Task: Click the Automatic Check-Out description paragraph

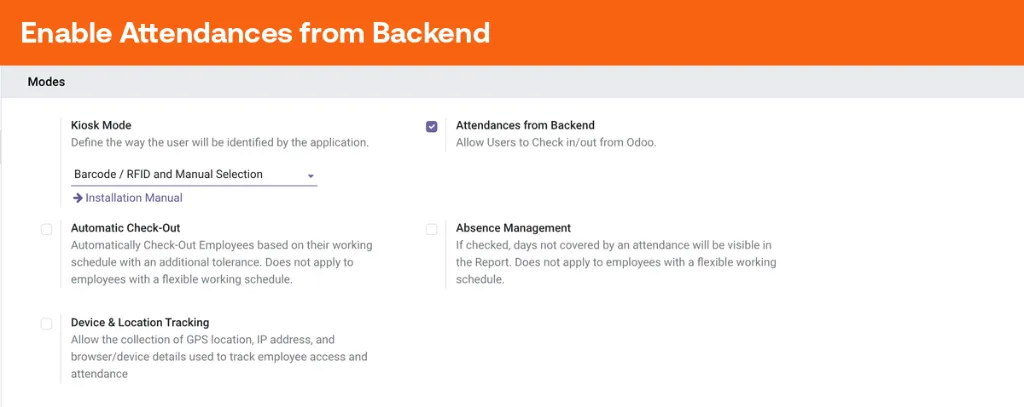Action: tap(221, 263)
